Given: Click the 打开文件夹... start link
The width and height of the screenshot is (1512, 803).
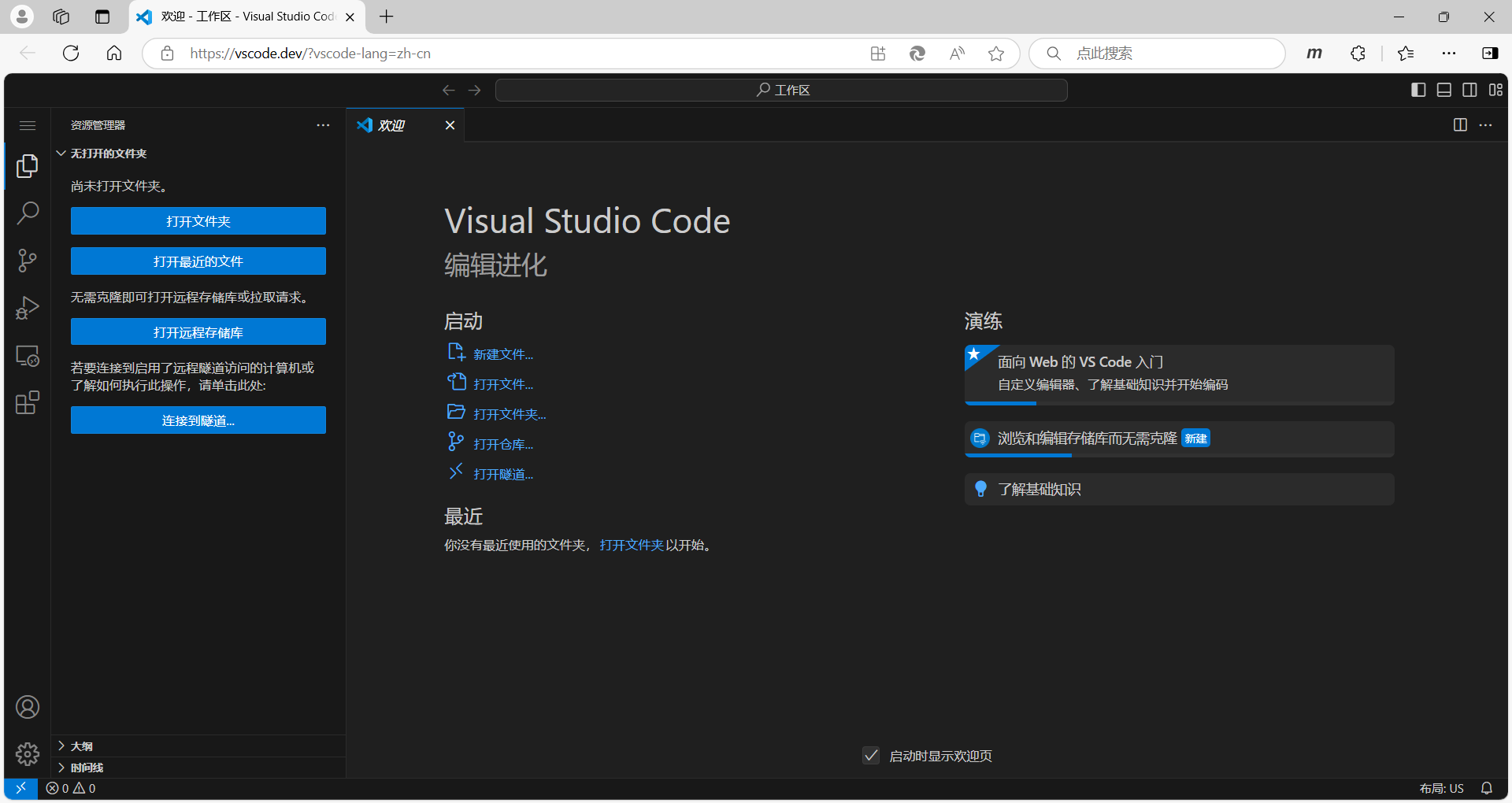Looking at the screenshot, I should [510, 414].
